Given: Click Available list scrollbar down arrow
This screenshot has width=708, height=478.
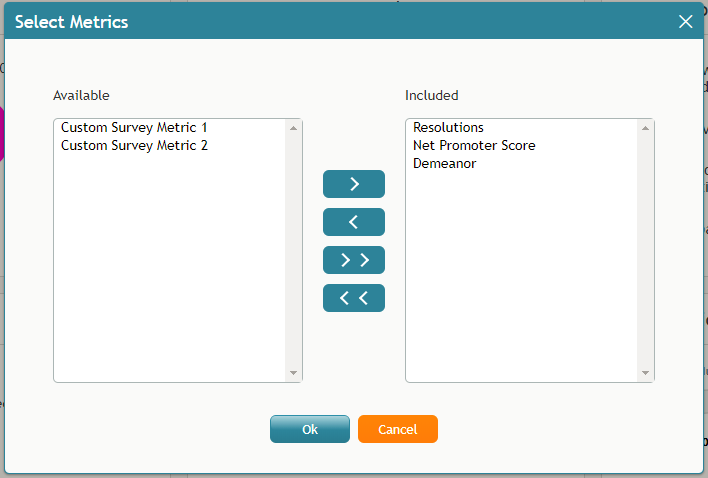Looking at the screenshot, I should tap(293, 373).
